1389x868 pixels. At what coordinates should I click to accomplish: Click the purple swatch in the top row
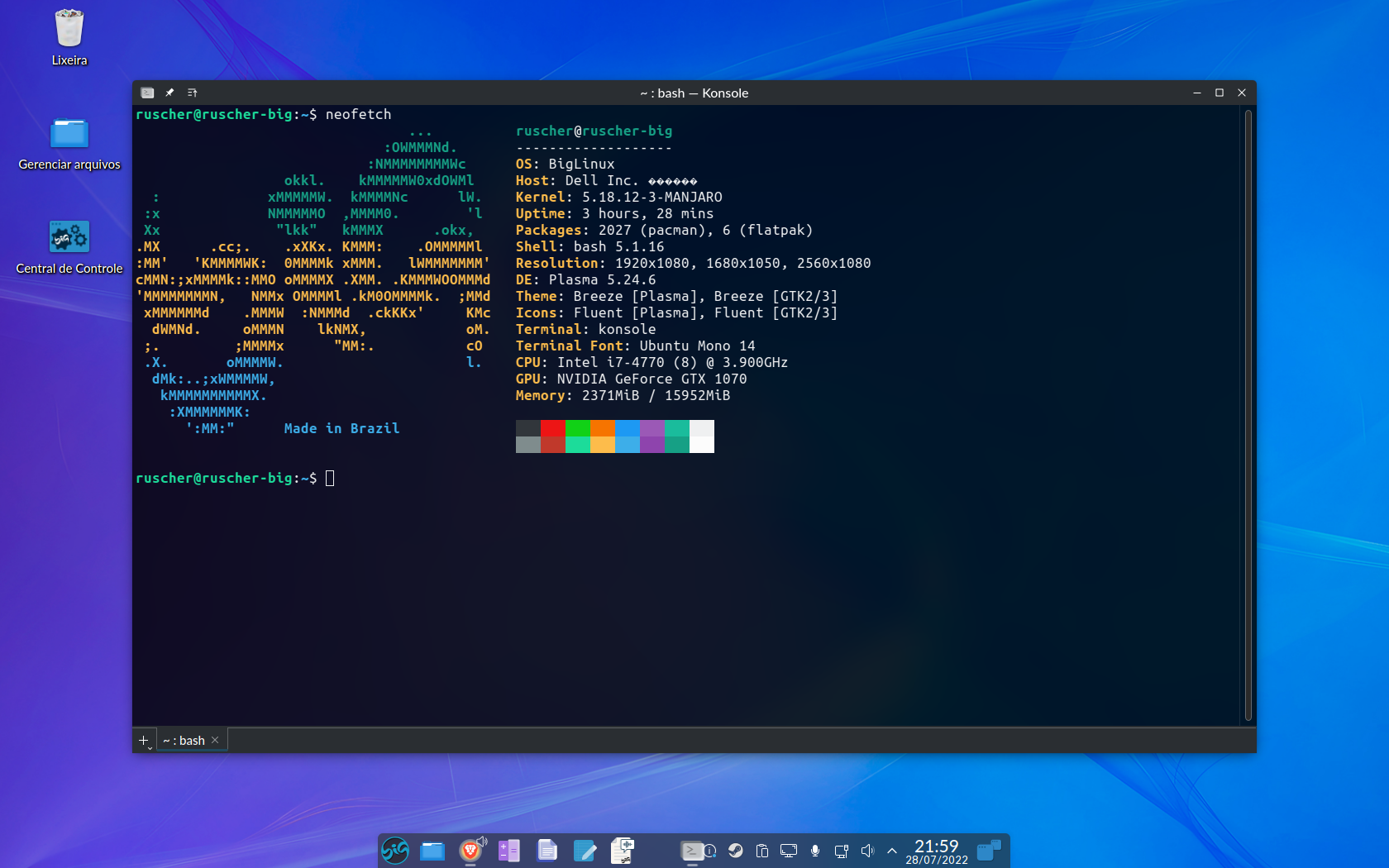652,427
